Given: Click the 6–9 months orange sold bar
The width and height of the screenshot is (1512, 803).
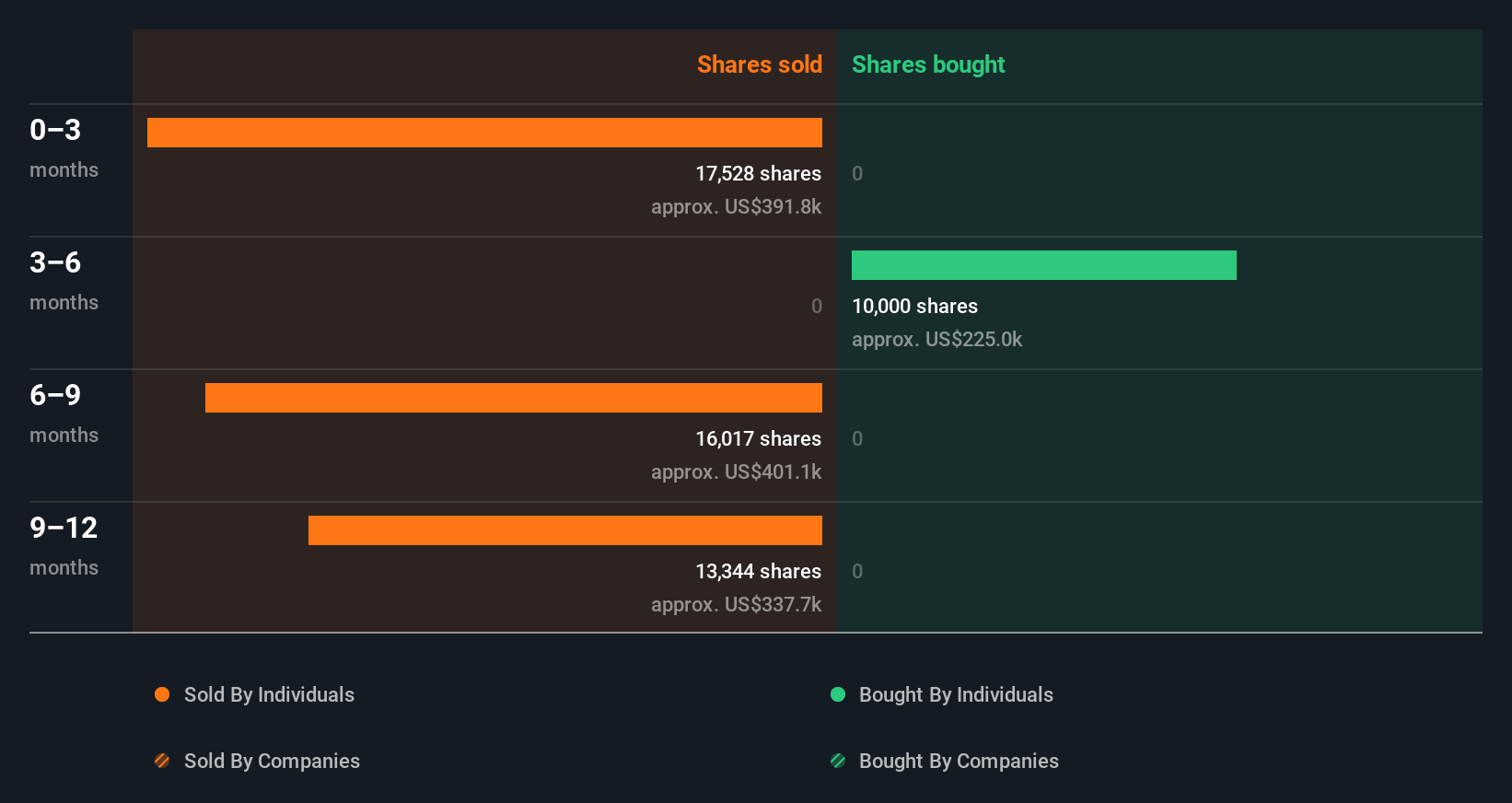Looking at the screenshot, I should pos(513,398).
